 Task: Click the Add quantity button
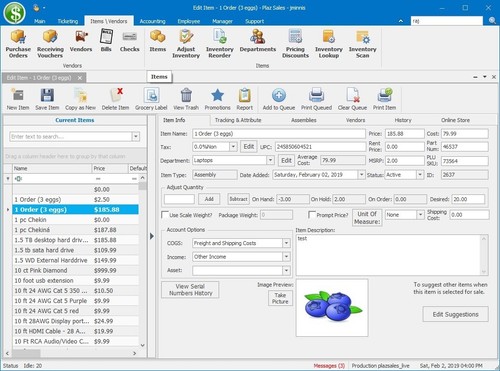click(x=209, y=199)
